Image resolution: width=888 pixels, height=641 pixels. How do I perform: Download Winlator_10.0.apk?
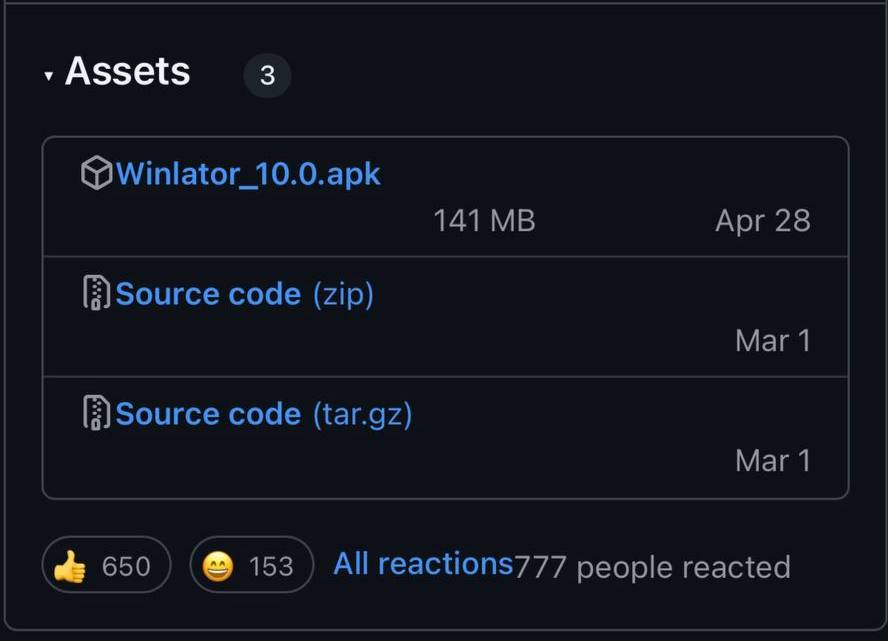248,173
